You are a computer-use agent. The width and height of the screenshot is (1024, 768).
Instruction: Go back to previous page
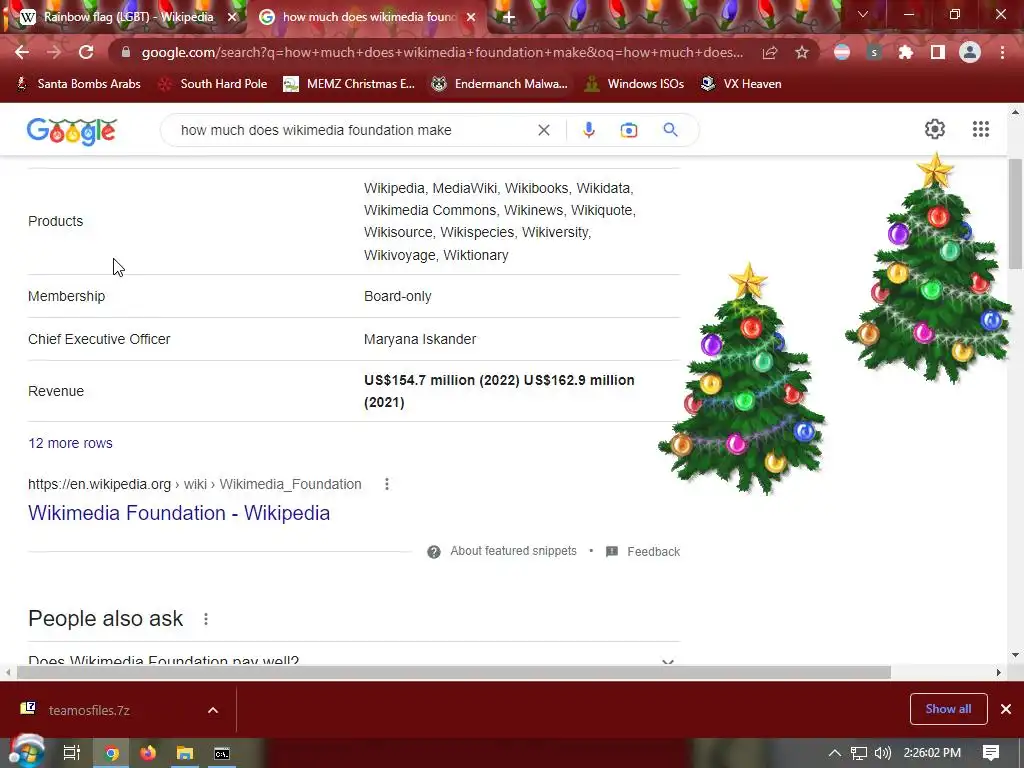click(22, 52)
